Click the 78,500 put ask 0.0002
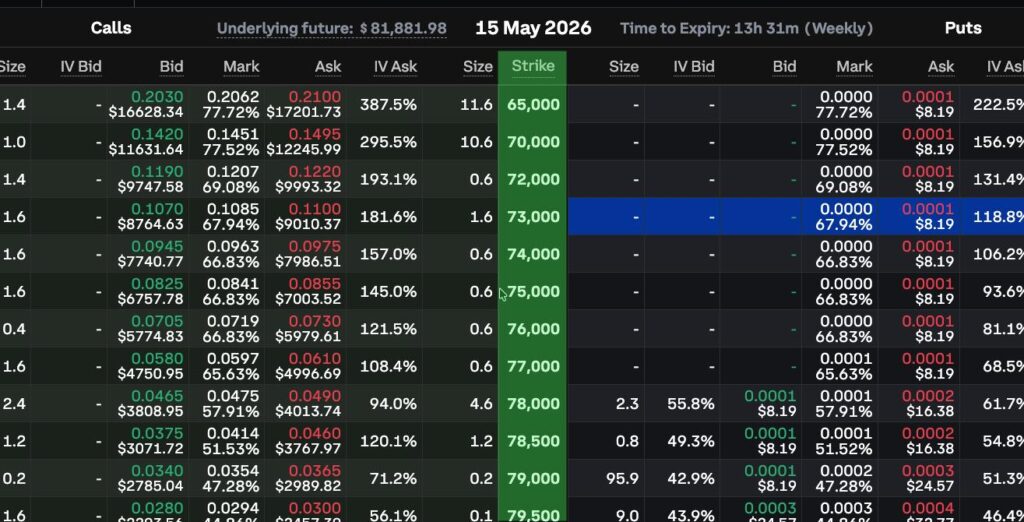This screenshot has width=1024, height=522. (x=927, y=434)
